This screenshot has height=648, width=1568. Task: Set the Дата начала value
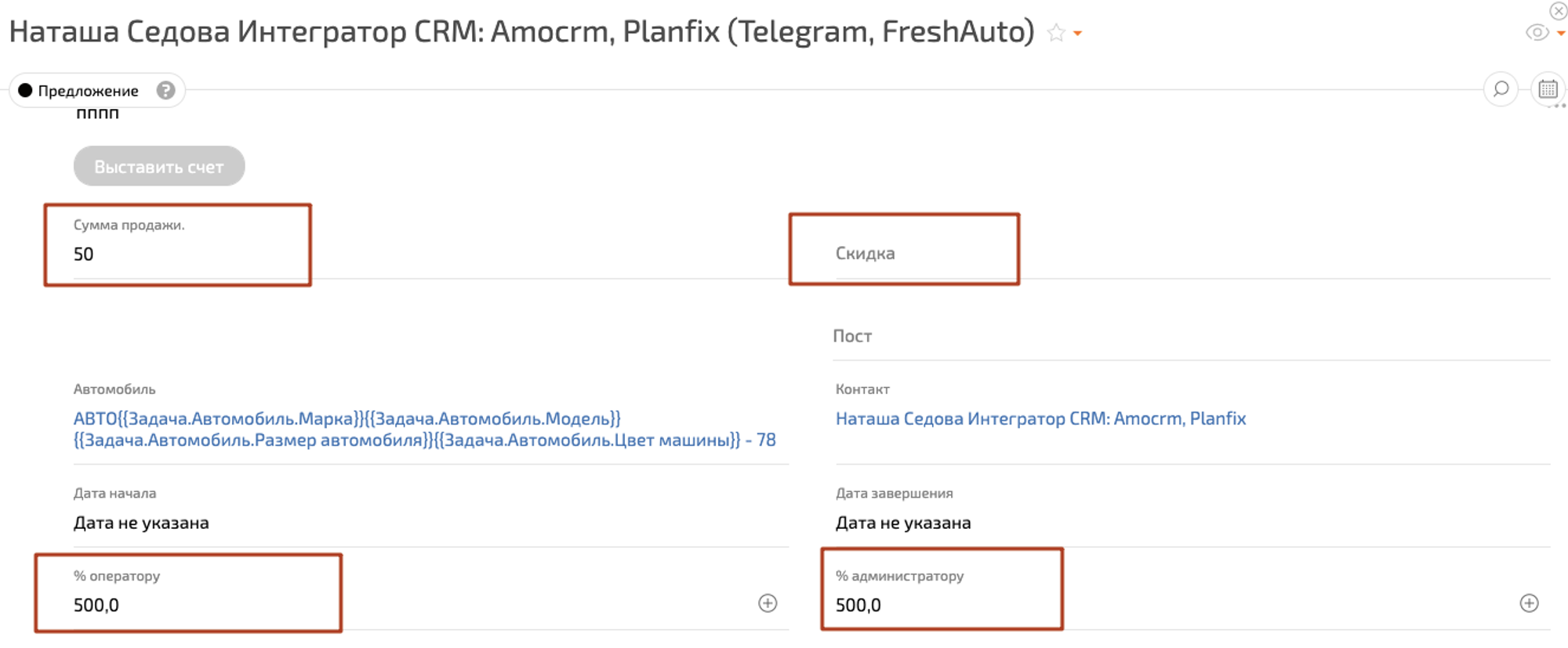pos(141,523)
